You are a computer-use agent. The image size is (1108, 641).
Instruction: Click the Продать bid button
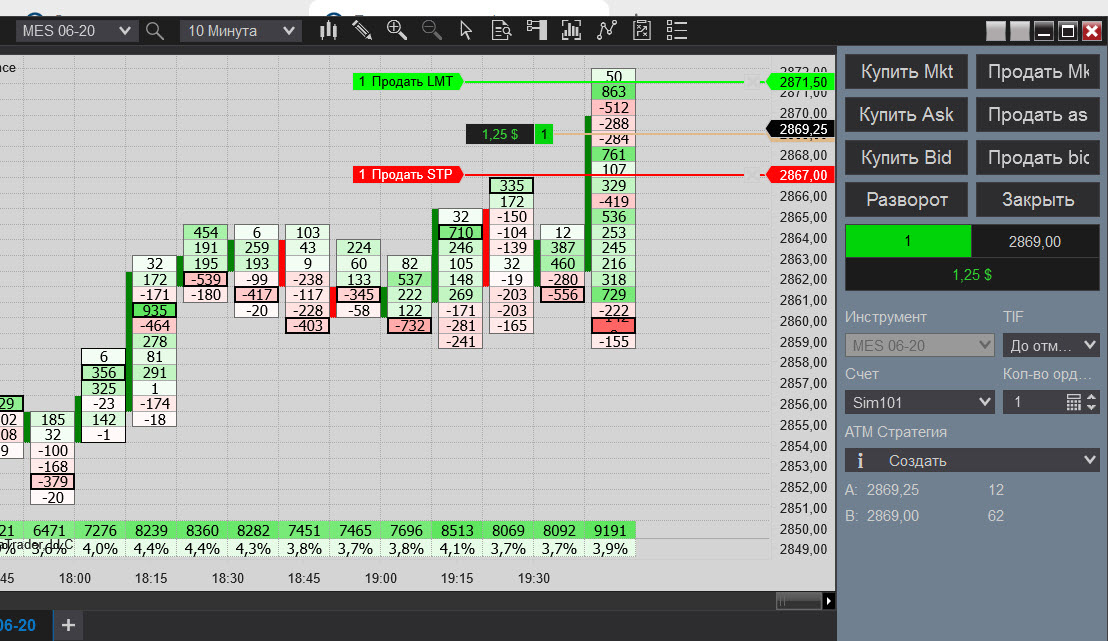coord(1037,158)
